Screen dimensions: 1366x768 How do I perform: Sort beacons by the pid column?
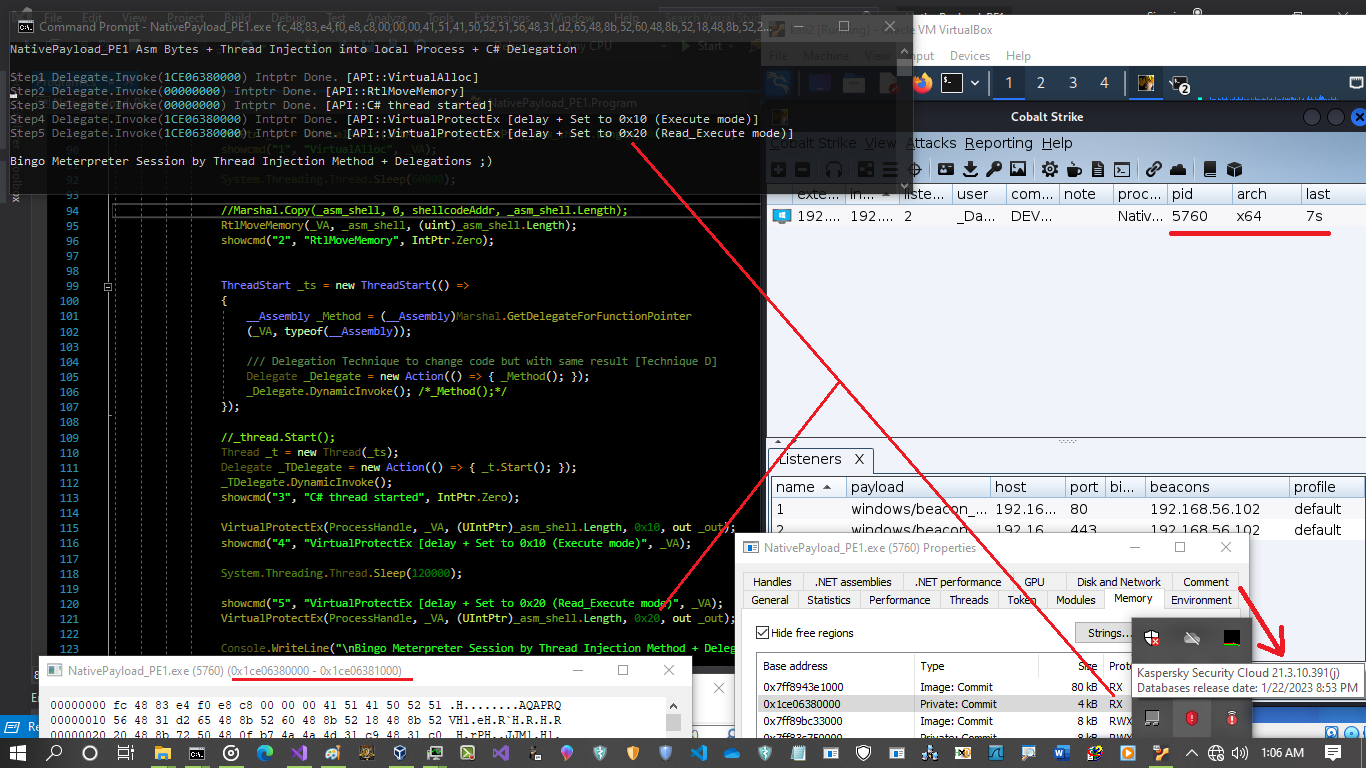[x=1199, y=194]
